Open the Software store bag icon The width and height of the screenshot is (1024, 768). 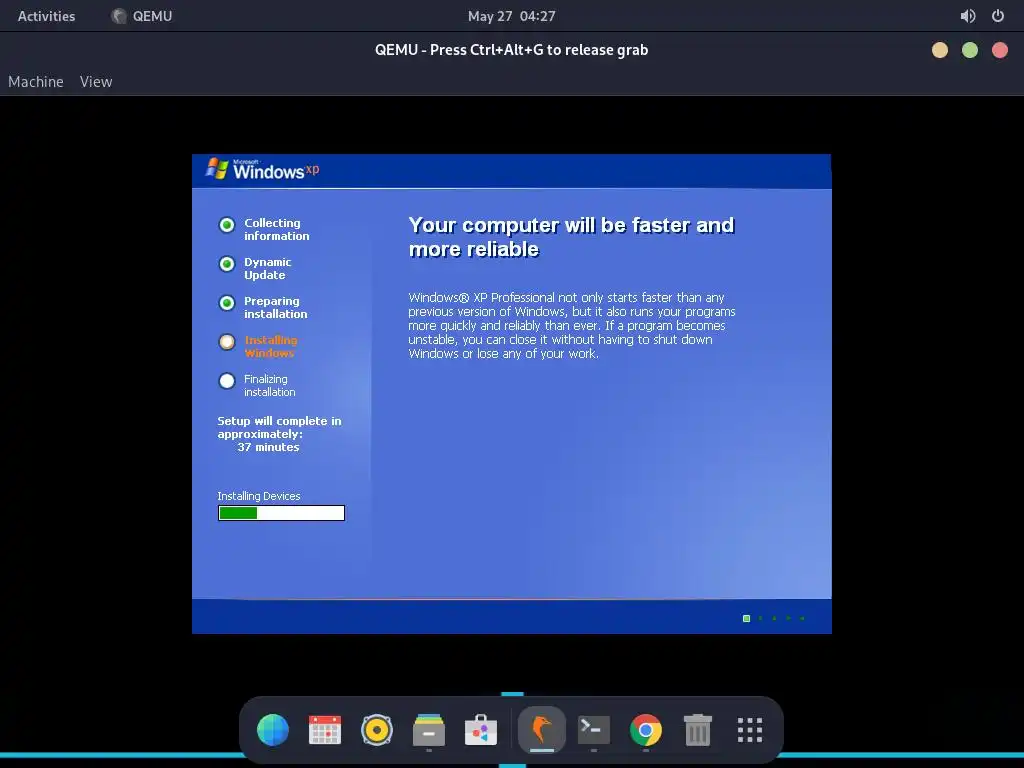[x=481, y=729]
